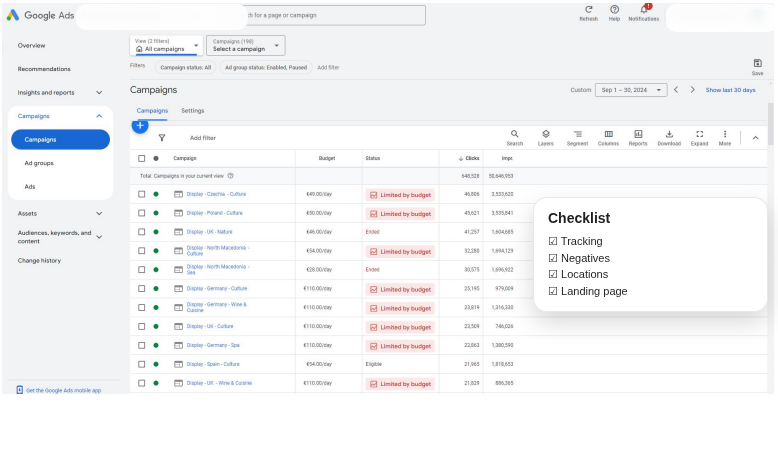Click the page search field
The image size is (778, 458).
click(335, 15)
